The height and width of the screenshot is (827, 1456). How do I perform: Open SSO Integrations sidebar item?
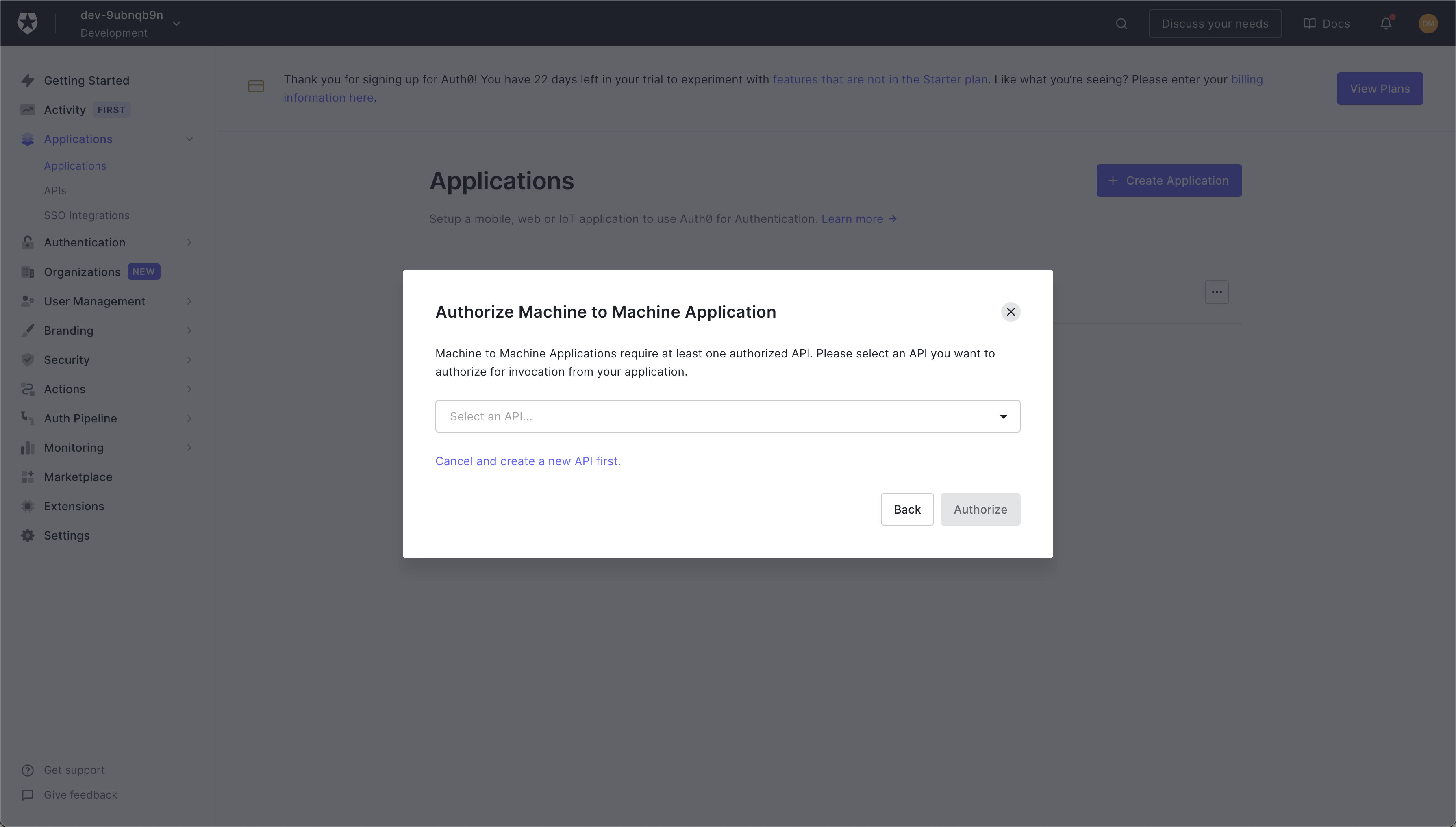(86, 215)
